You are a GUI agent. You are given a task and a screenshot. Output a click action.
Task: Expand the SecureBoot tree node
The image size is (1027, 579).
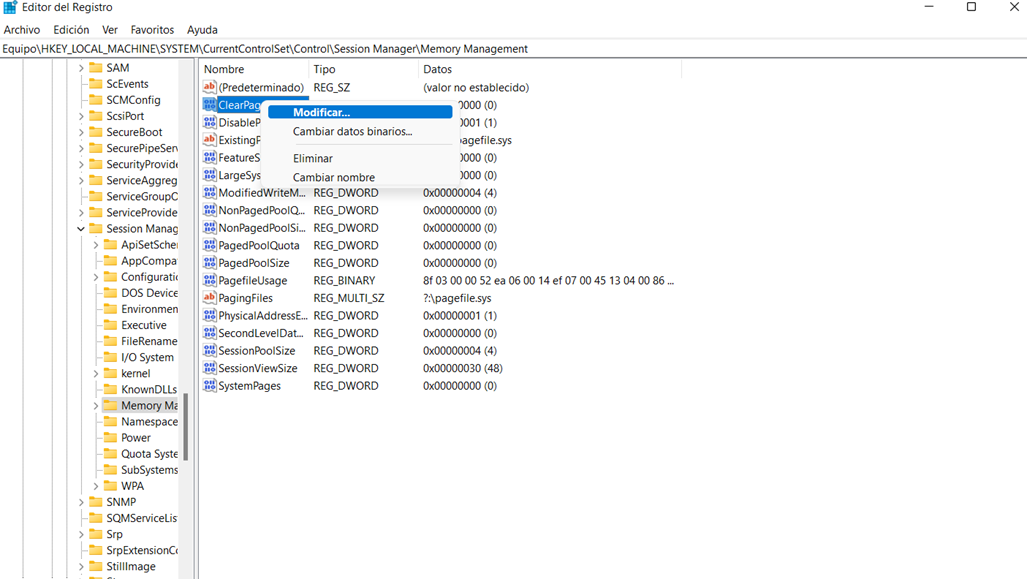click(x=81, y=132)
